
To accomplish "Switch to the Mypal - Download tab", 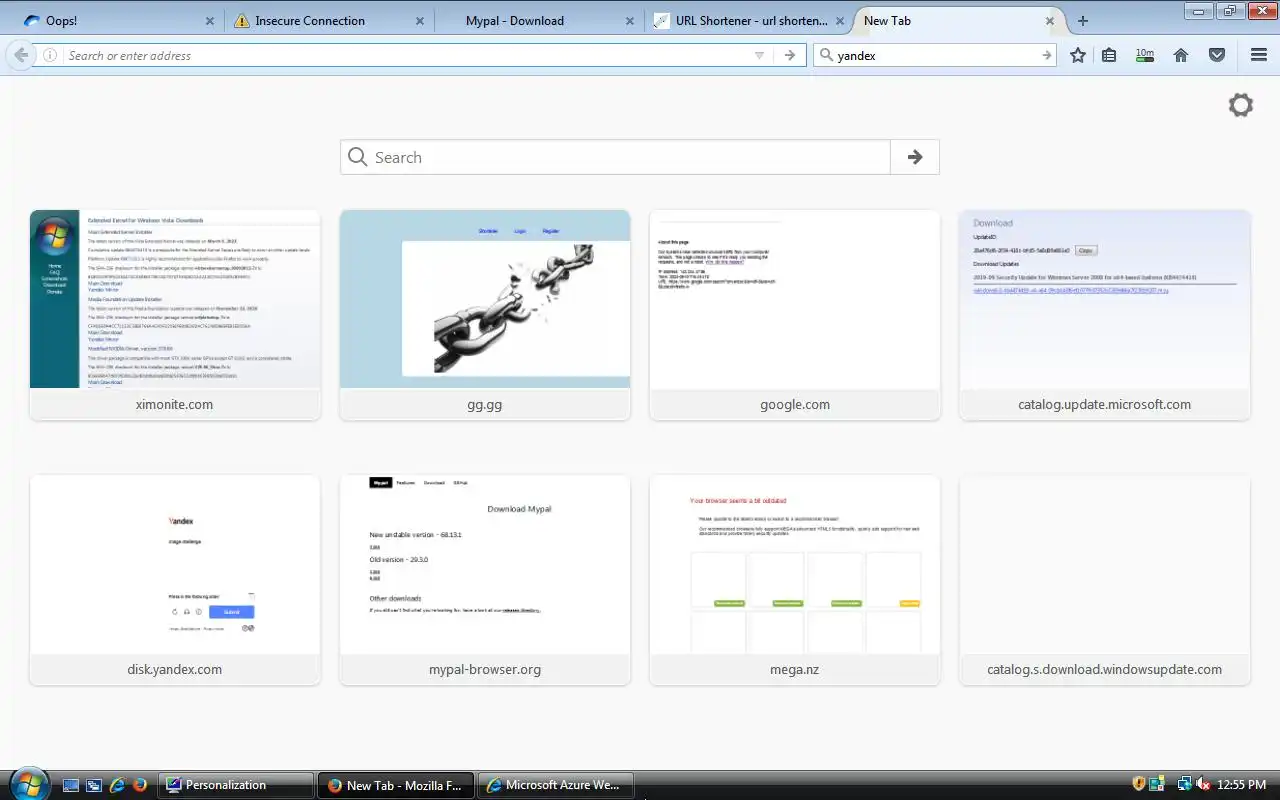I will pyautogui.click(x=537, y=21).
